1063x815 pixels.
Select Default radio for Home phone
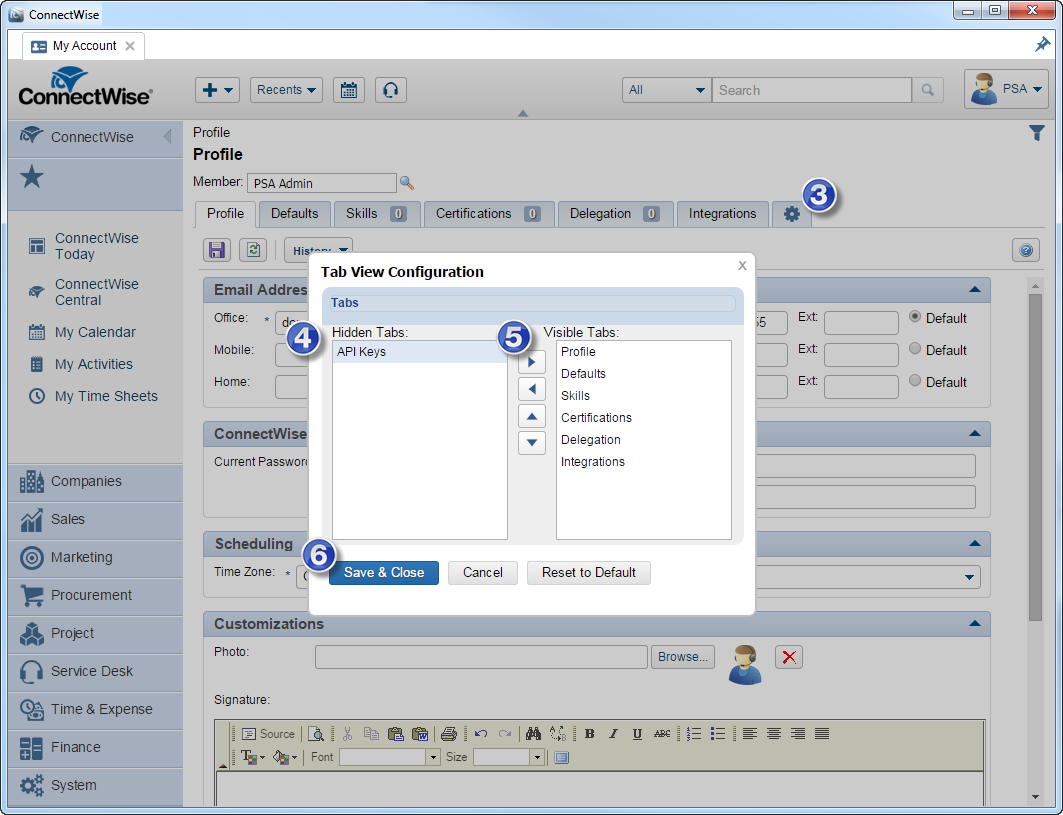click(915, 380)
